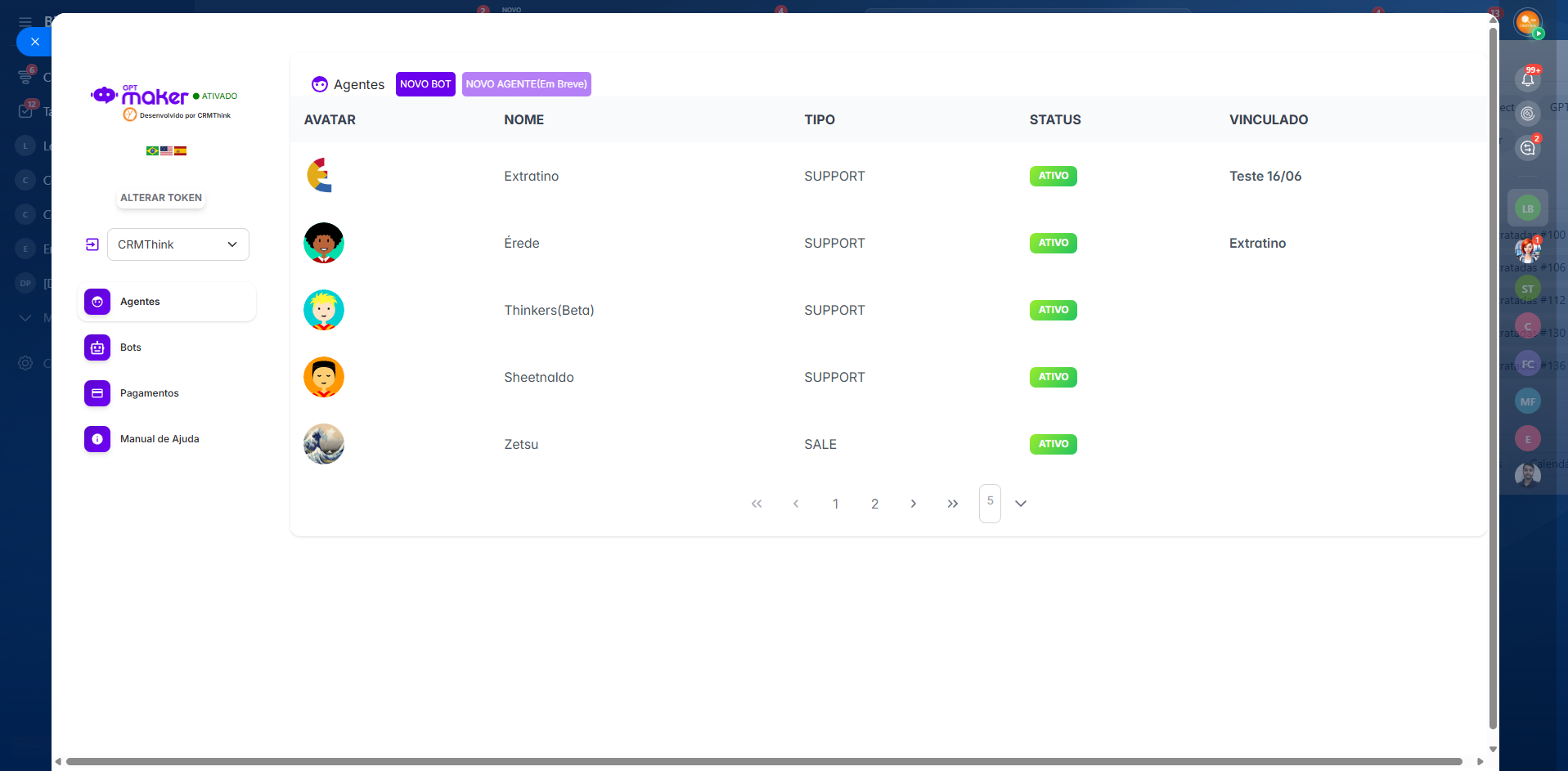Image resolution: width=1568 pixels, height=771 pixels.
Task: Click the logout icon beside CRMThink dropdown
Action: tap(92, 244)
